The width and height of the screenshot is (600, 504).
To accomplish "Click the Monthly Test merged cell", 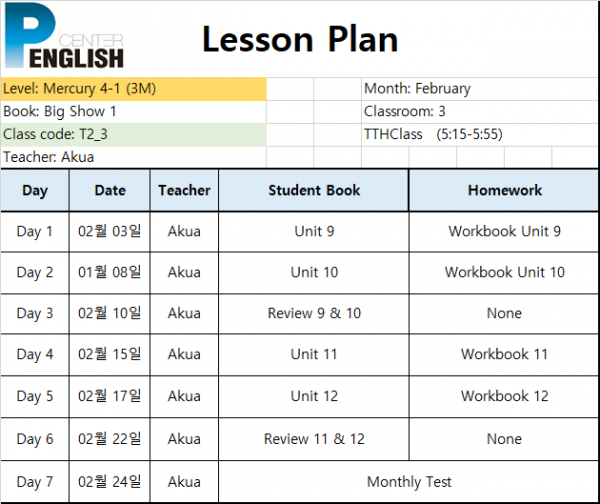I will point(409,482).
